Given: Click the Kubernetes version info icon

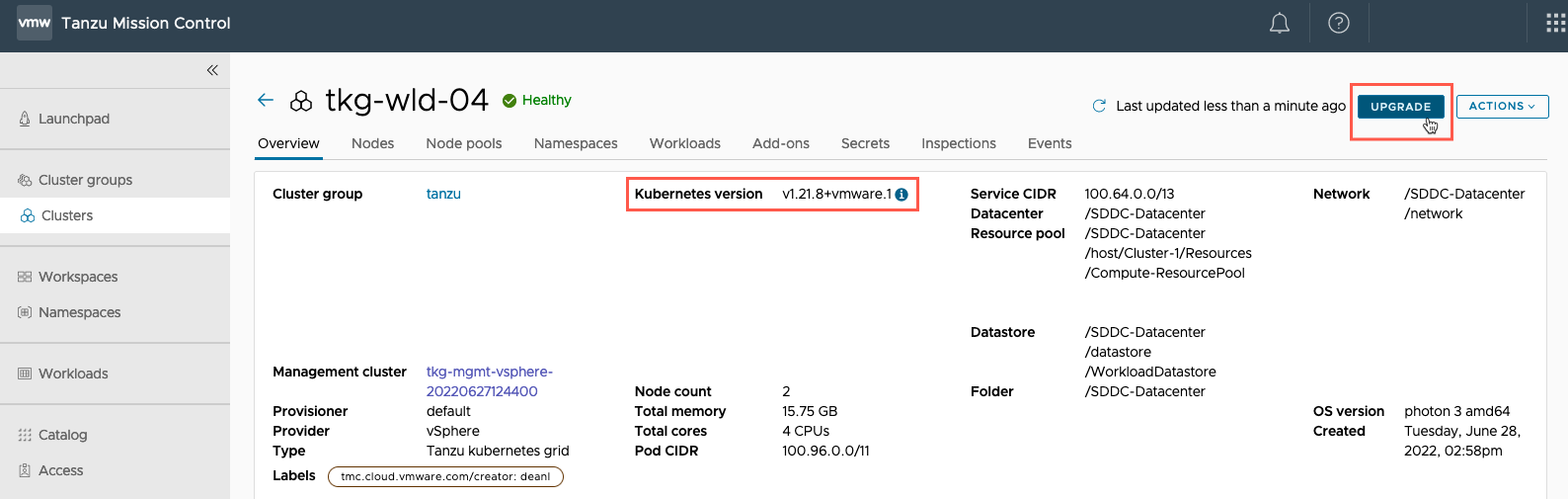Looking at the screenshot, I should click(902, 195).
